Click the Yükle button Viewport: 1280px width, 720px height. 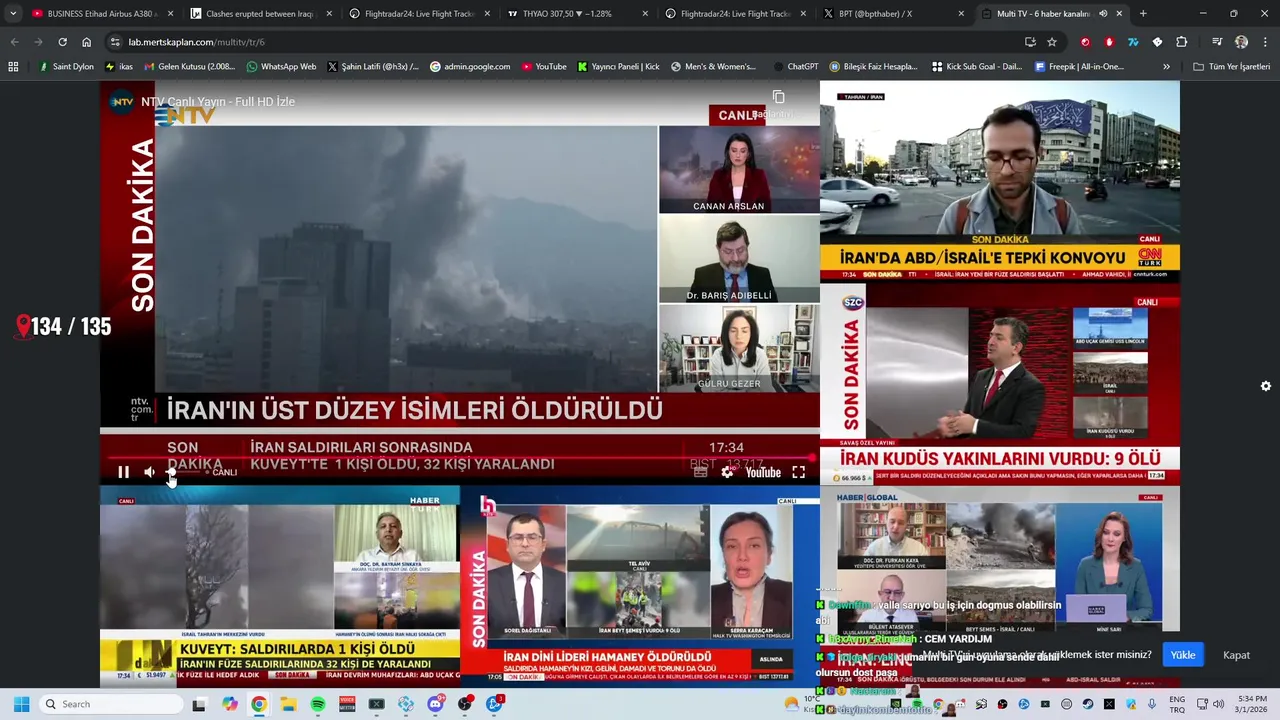click(1183, 655)
